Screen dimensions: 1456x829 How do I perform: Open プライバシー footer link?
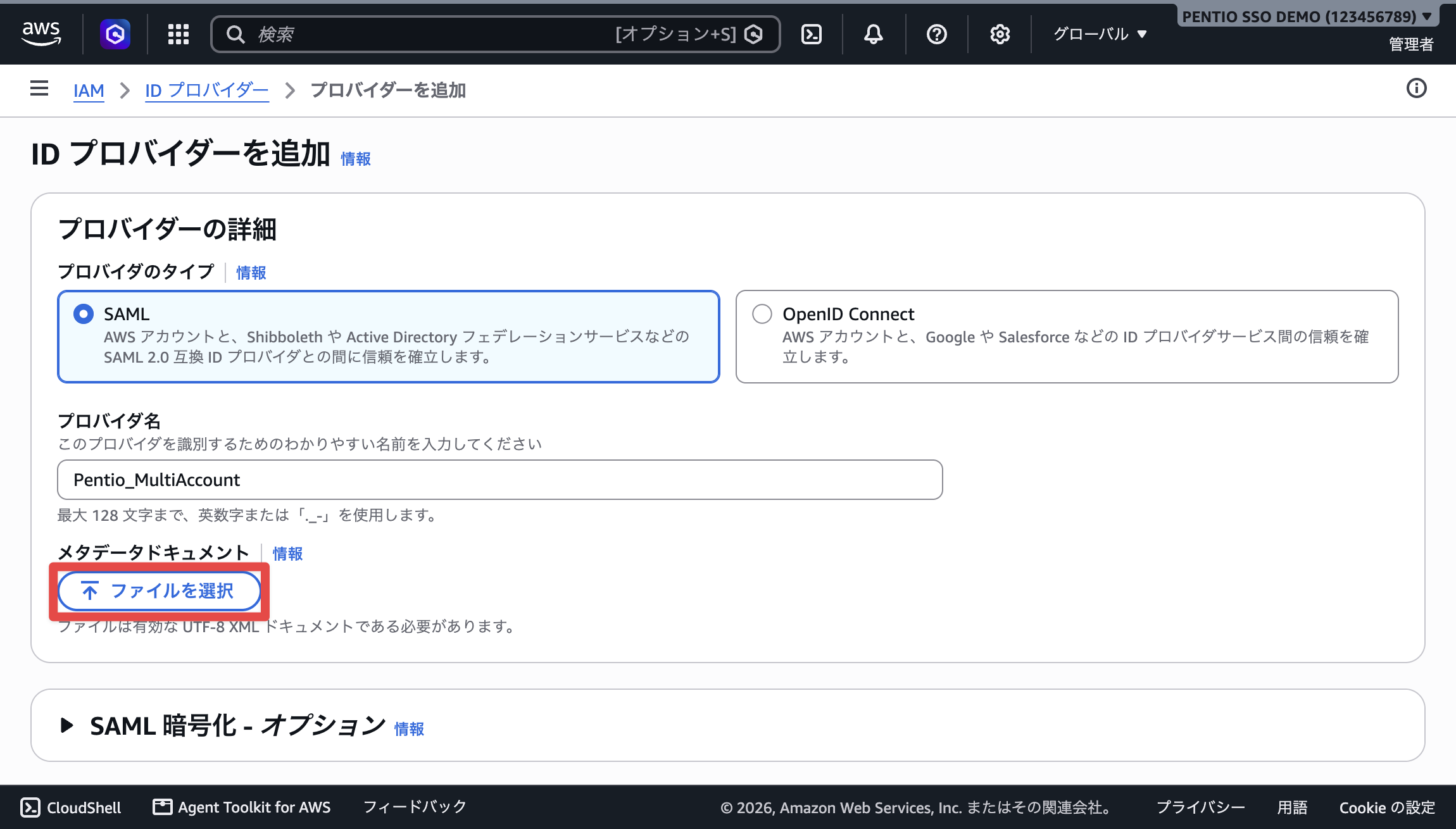[1201, 807]
